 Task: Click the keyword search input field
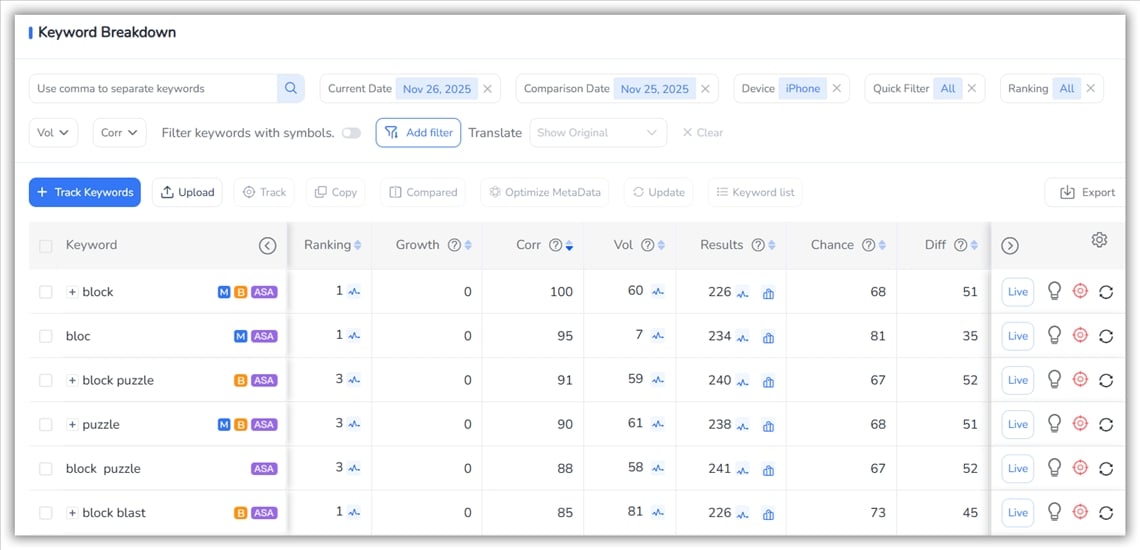pos(153,88)
